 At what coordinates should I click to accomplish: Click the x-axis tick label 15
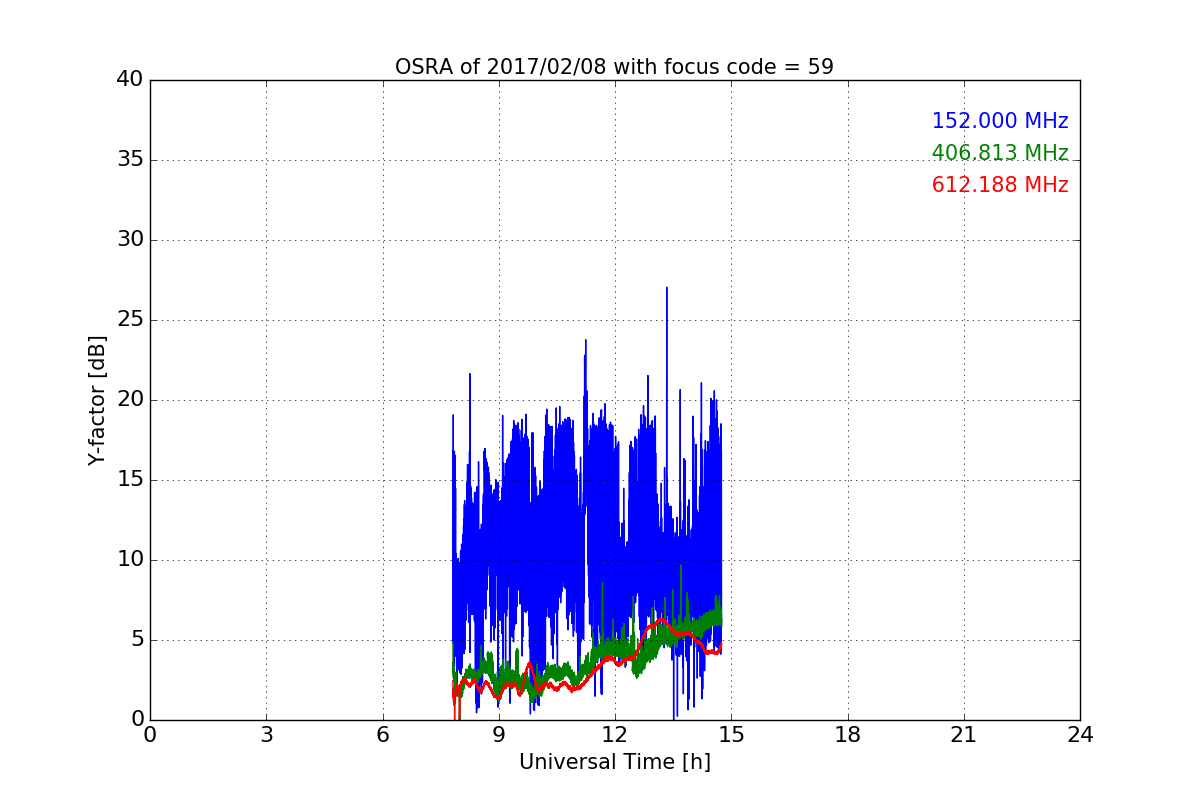pyautogui.click(x=731, y=735)
